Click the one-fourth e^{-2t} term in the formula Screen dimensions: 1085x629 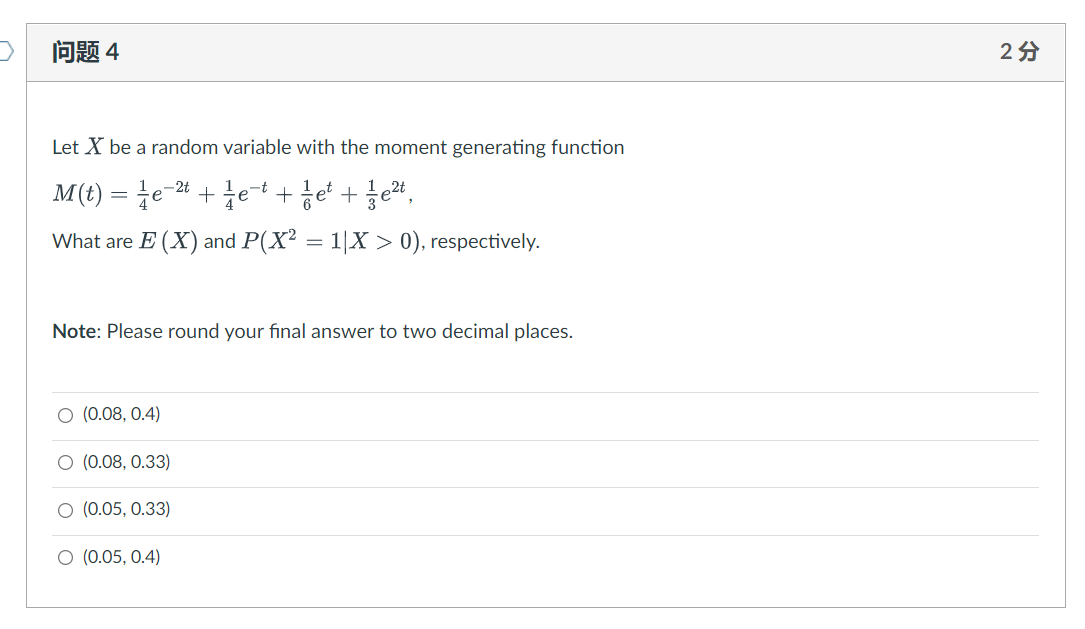(x=164, y=194)
